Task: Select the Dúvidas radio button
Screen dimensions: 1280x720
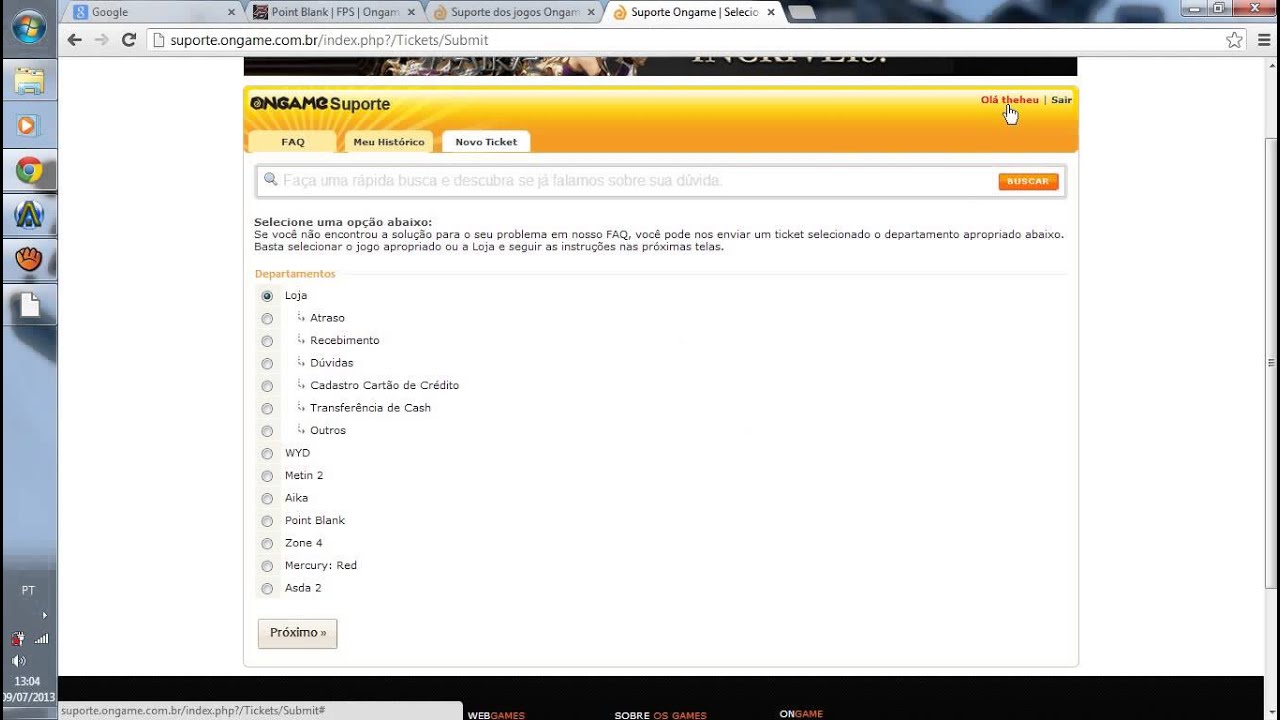Action: pos(267,364)
